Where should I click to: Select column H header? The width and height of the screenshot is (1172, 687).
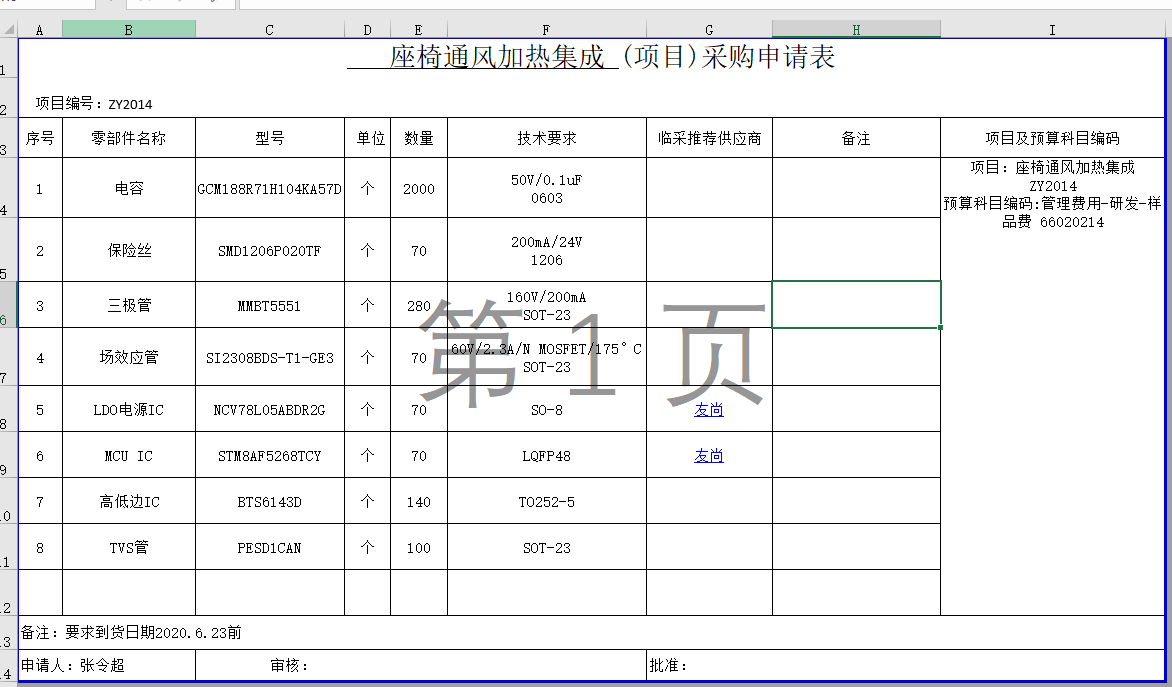click(856, 30)
